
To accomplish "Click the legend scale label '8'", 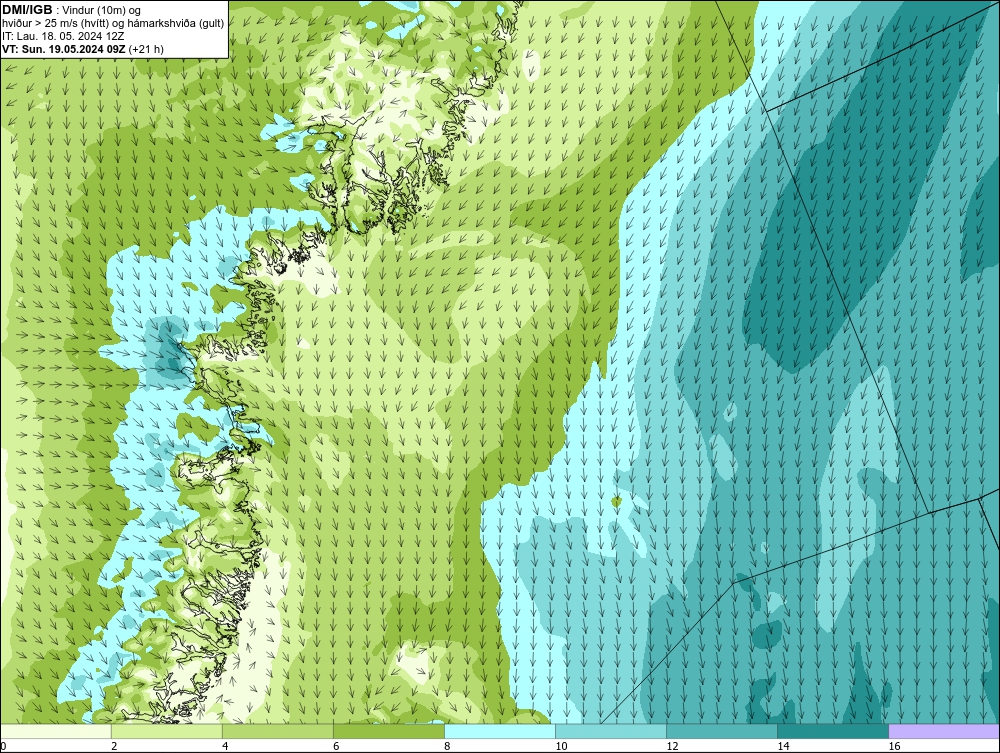I will (x=447, y=746).
